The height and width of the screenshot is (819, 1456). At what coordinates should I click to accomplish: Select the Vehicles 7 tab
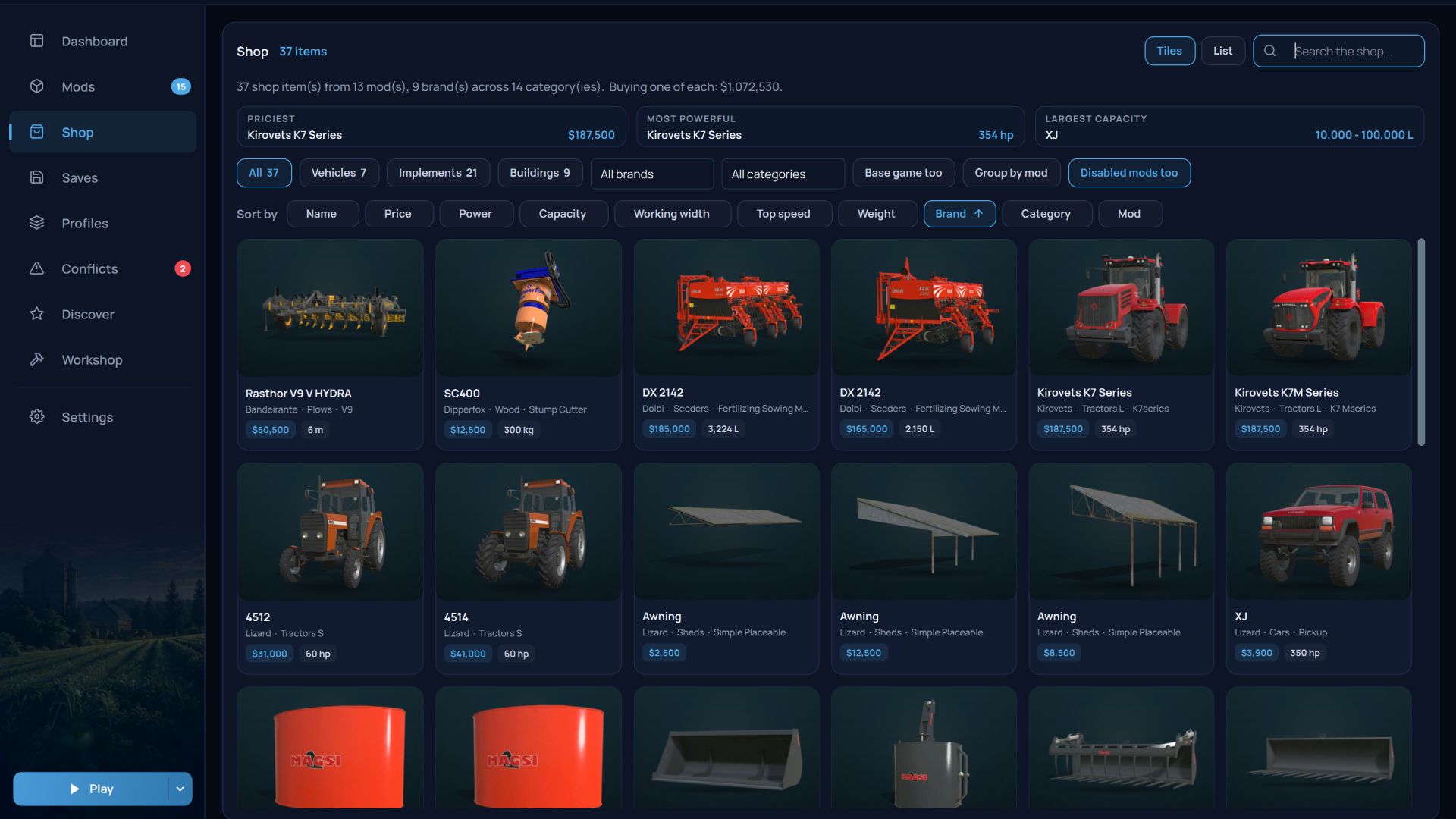[x=338, y=173]
